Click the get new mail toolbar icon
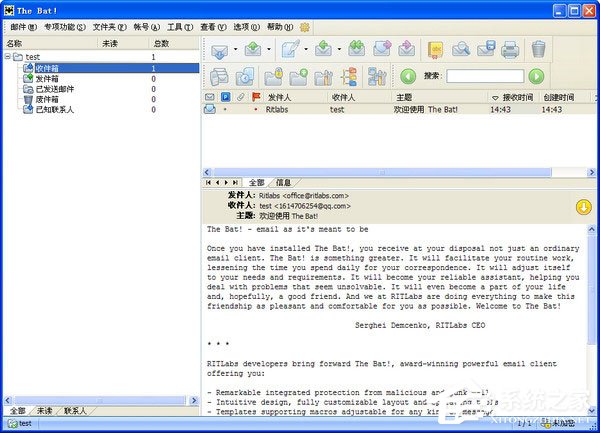The image size is (600, 433). [x=220, y=49]
